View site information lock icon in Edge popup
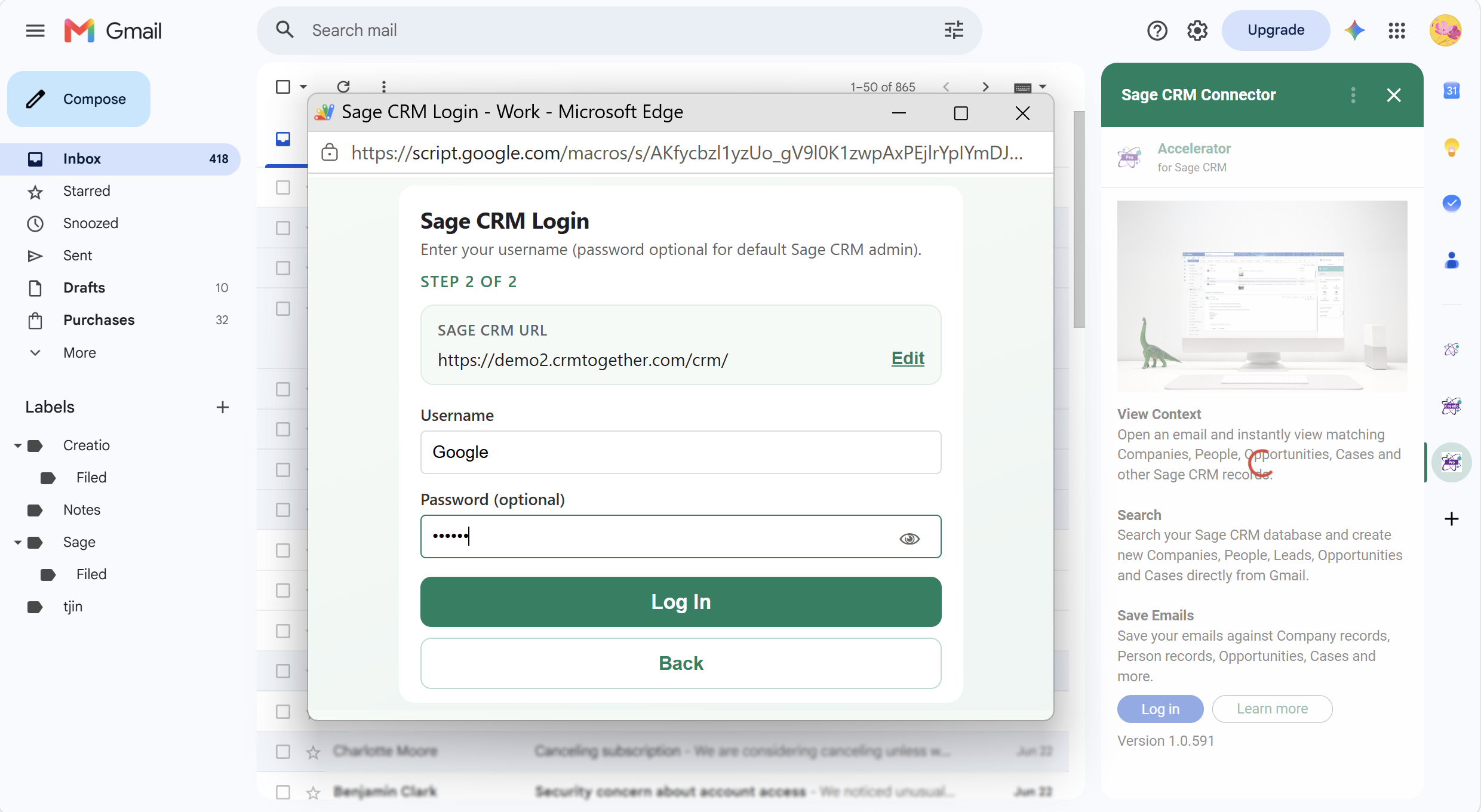Screen dimensions: 1481x812 tap(330, 153)
